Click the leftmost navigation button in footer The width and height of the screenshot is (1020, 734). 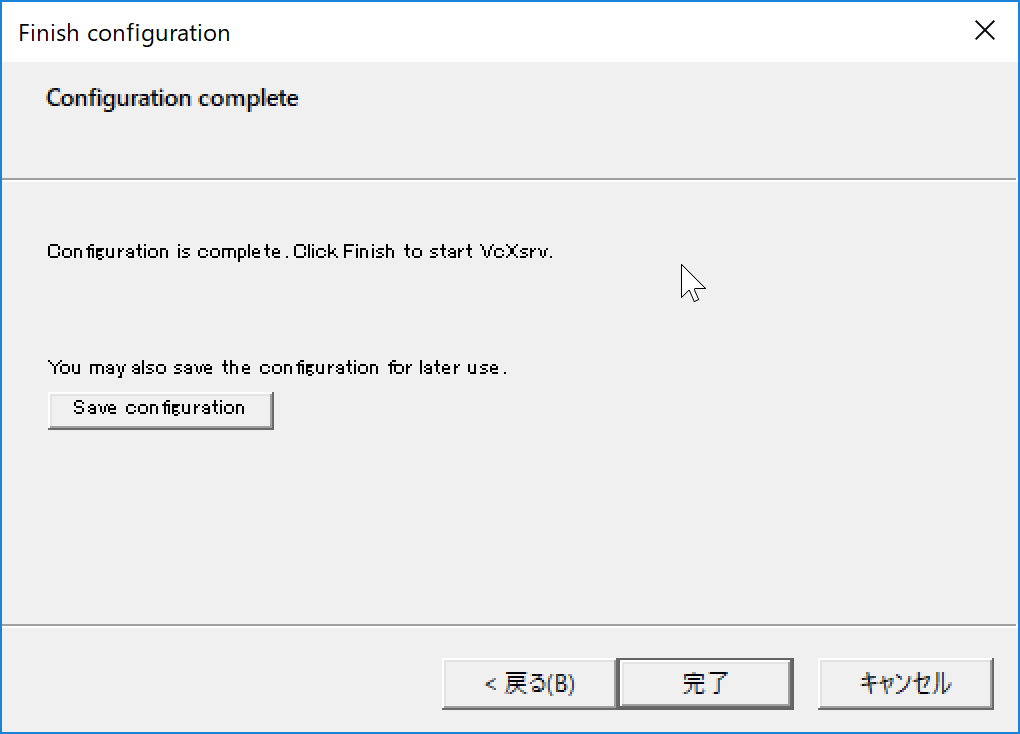pyautogui.click(x=530, y=683)
